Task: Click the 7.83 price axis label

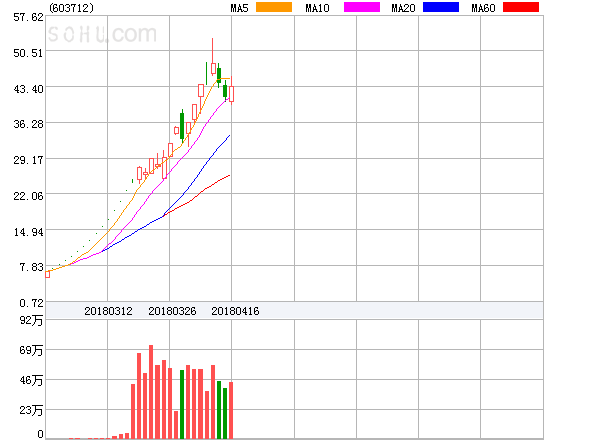Action: tap(31, 267)
